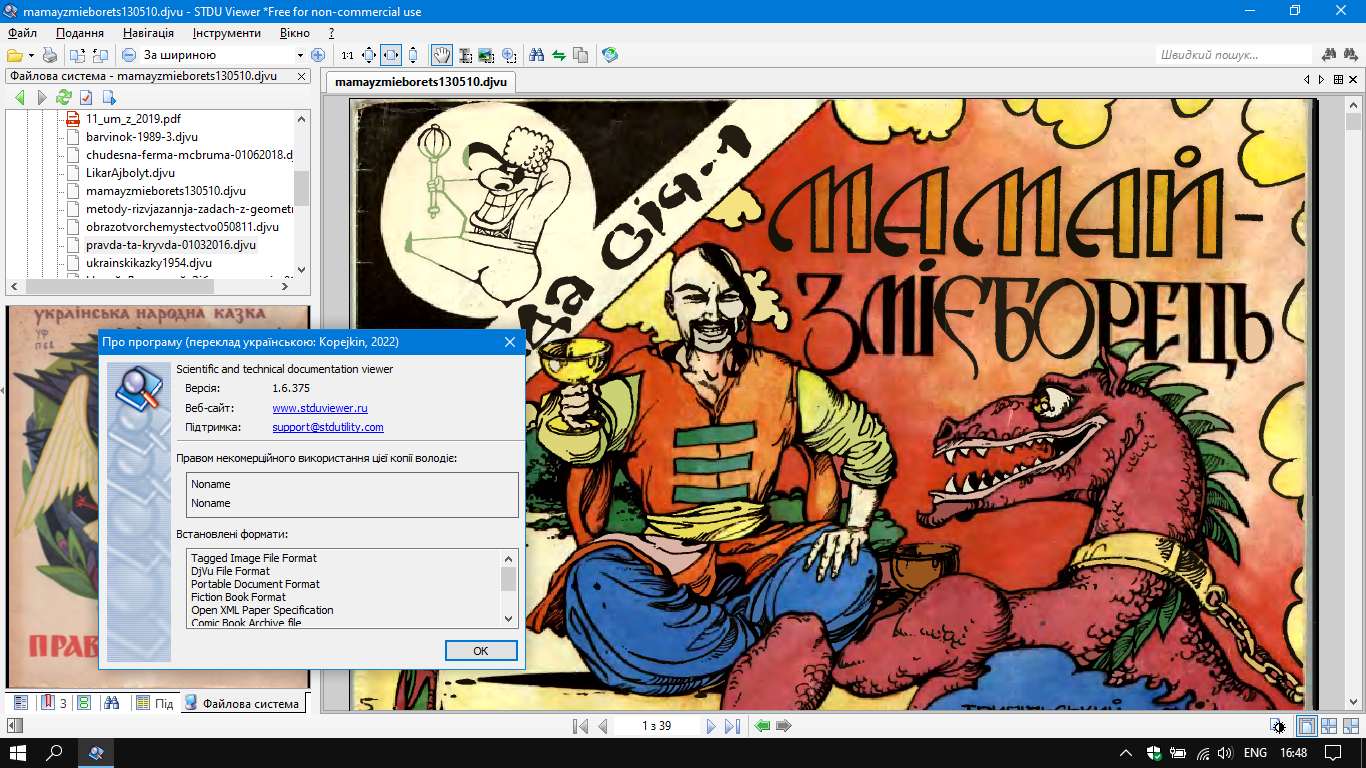Switch to the Файлова система panel tab
Image resolution: width=1366 pixels, height=768 pixels.
point(243,703)
